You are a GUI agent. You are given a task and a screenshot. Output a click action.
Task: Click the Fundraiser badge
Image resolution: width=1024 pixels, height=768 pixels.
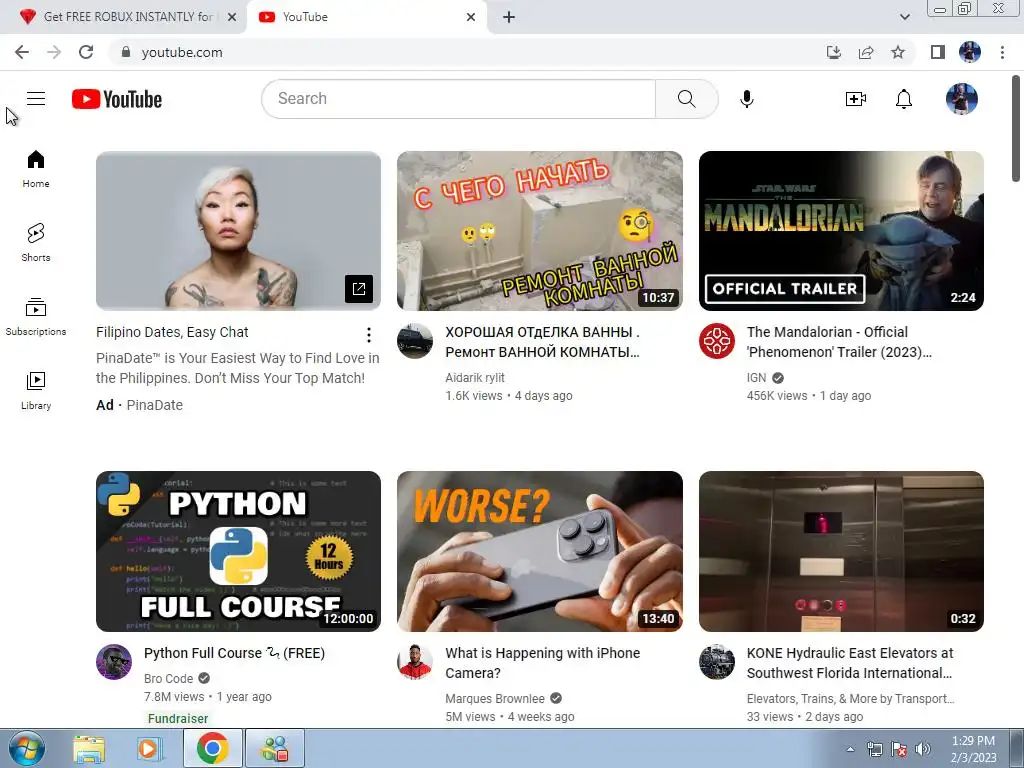(178, 718)
